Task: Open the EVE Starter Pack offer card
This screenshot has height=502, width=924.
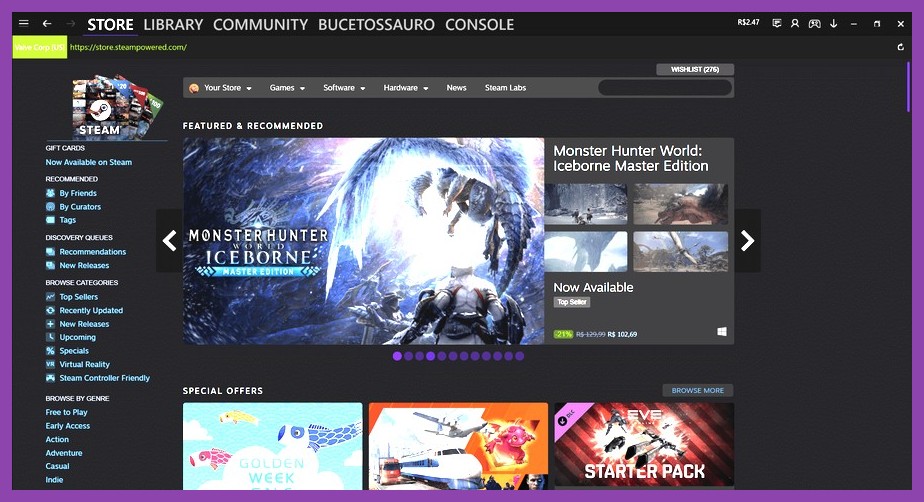Action: point(644,445)
